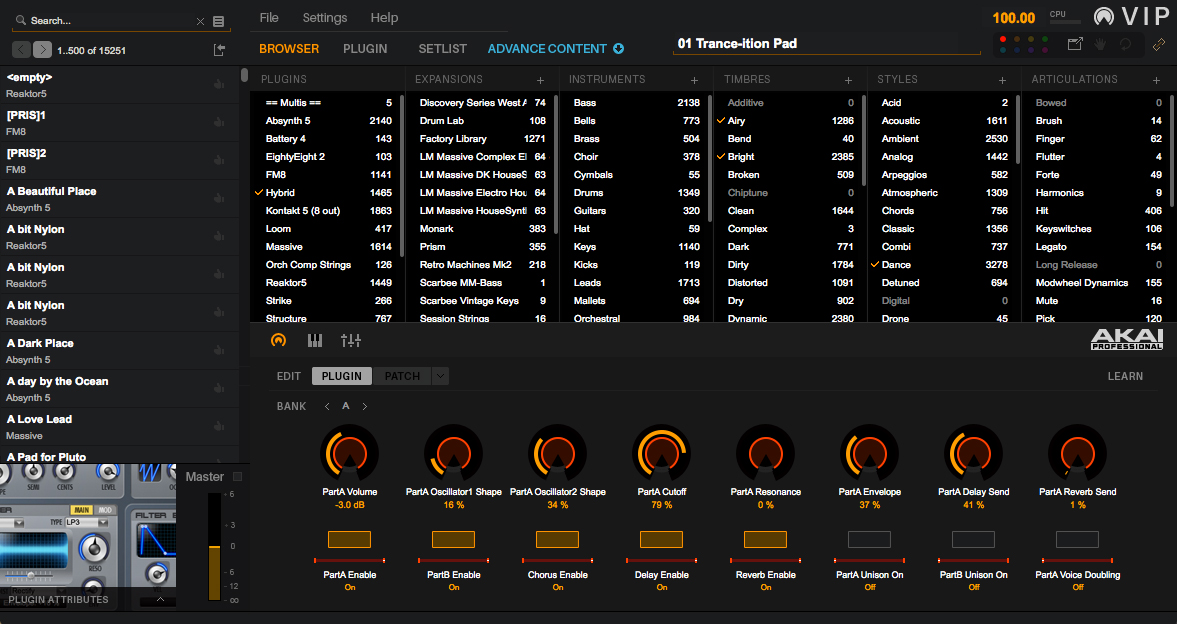
Task: Click thumbs-up icon on <empty> patch
Action: [218, 84]
